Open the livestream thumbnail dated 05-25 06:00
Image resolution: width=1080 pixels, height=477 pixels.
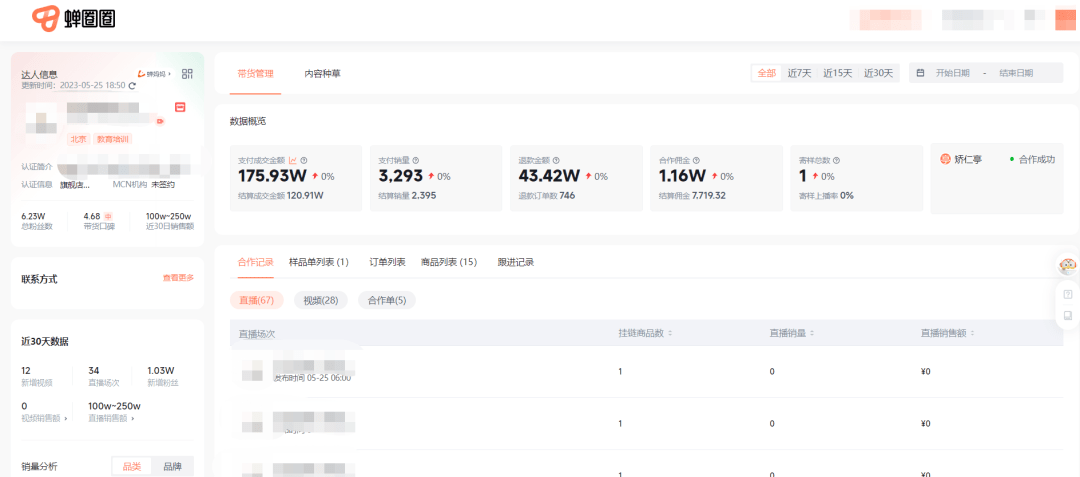pos(252,371)
